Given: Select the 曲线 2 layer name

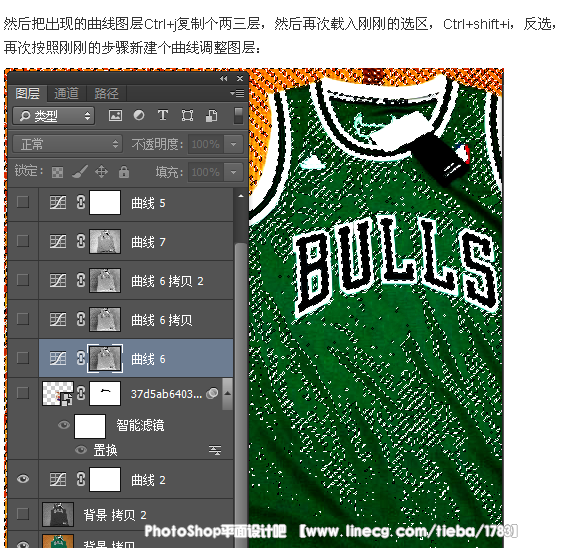Looking at the screenshot, I should coord(148,480).
